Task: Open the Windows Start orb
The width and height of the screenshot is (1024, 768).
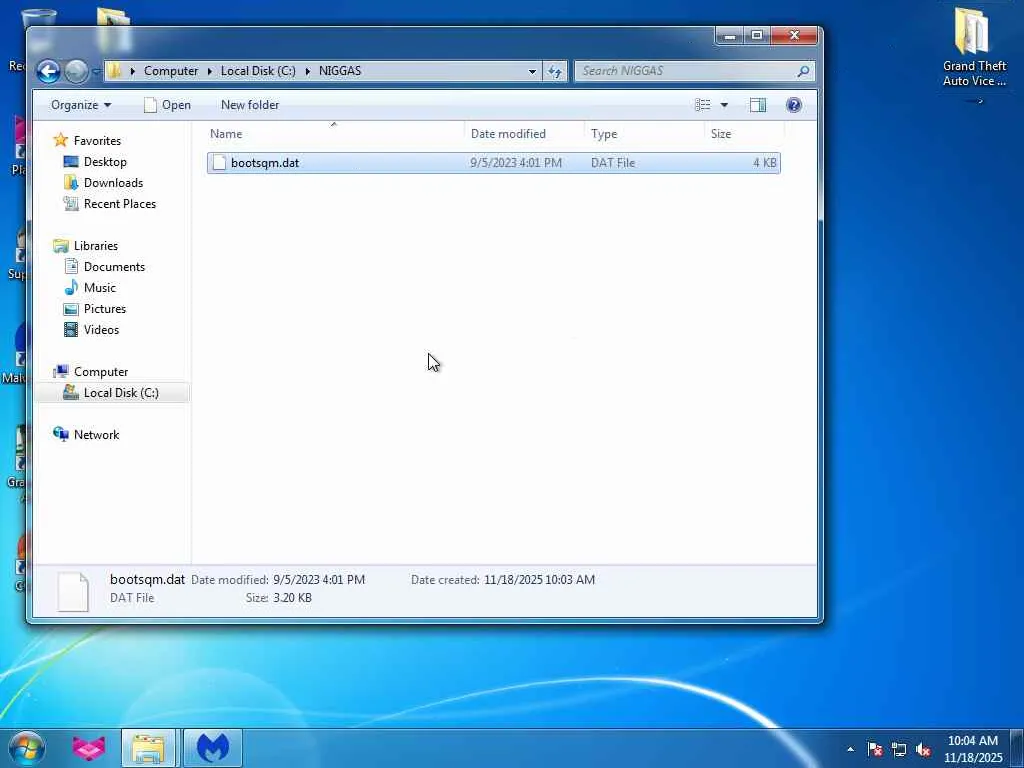Action: pyautogui.click(x=26, y=748)
